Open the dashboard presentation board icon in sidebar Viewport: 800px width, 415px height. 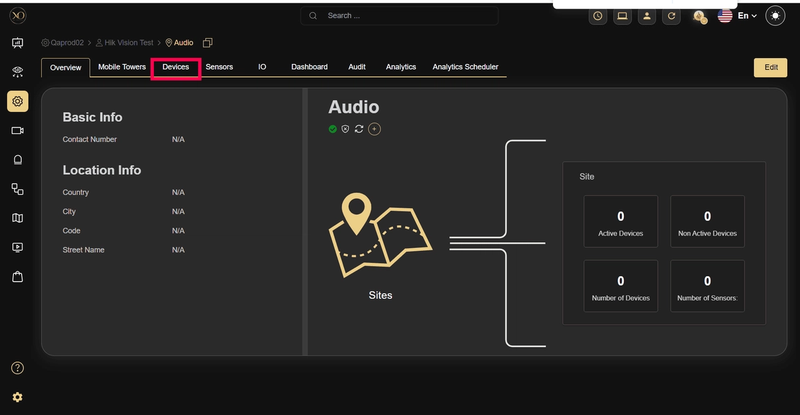point(17,43)
